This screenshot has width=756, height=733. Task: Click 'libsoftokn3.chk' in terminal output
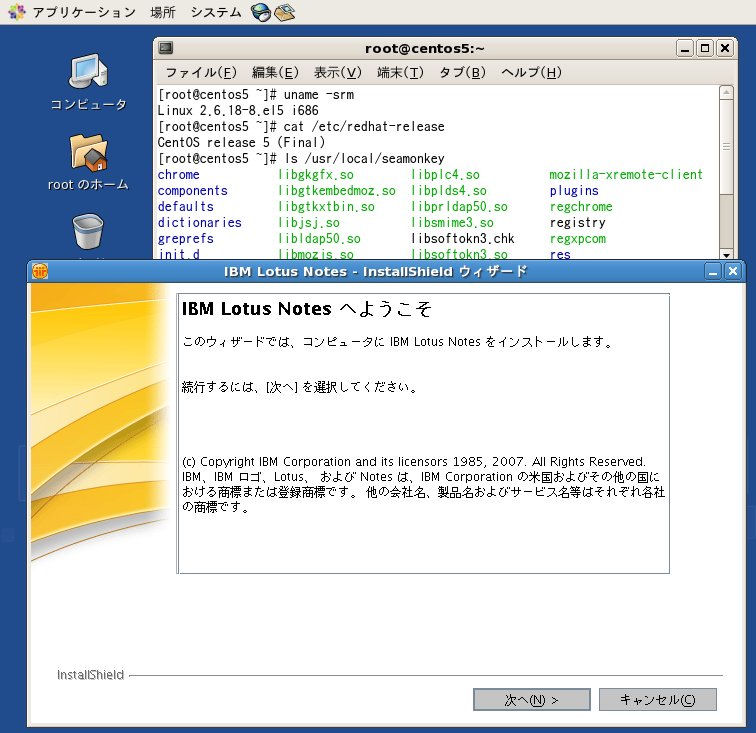tap(463, 238)
